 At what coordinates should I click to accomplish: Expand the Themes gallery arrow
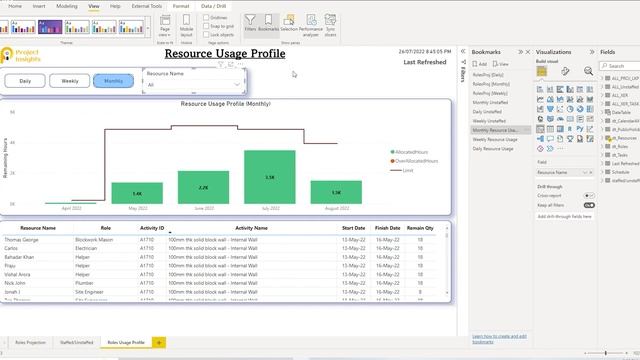[148, 29]
